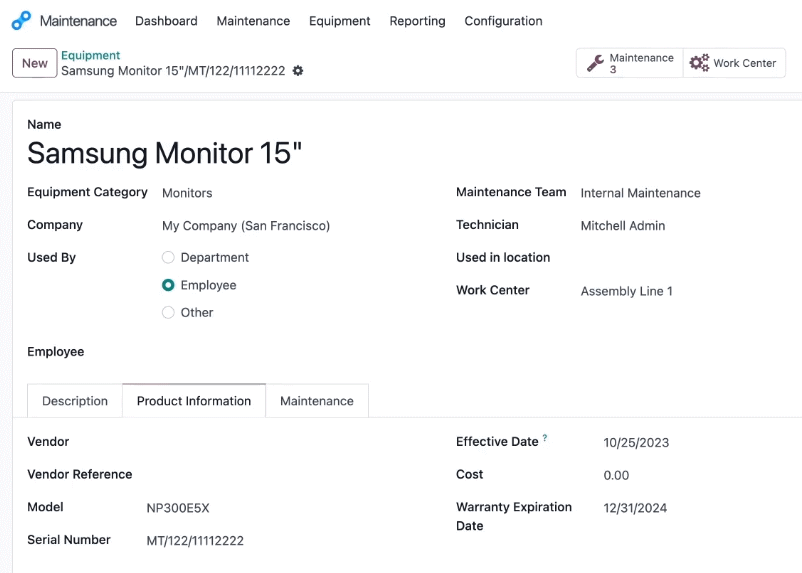The width and height of the screenshot is (802, 573).
Task: Select the Department radio option
Action: (168, 257)
